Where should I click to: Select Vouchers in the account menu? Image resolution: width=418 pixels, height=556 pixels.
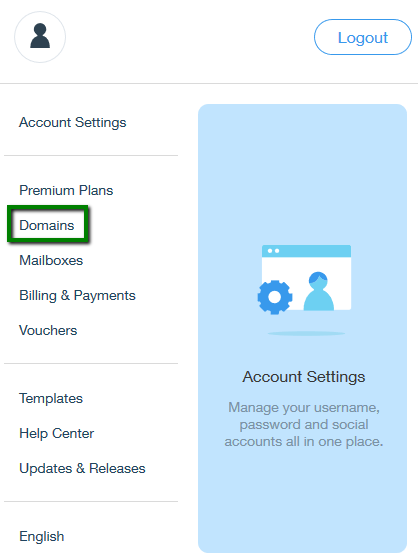48,330
